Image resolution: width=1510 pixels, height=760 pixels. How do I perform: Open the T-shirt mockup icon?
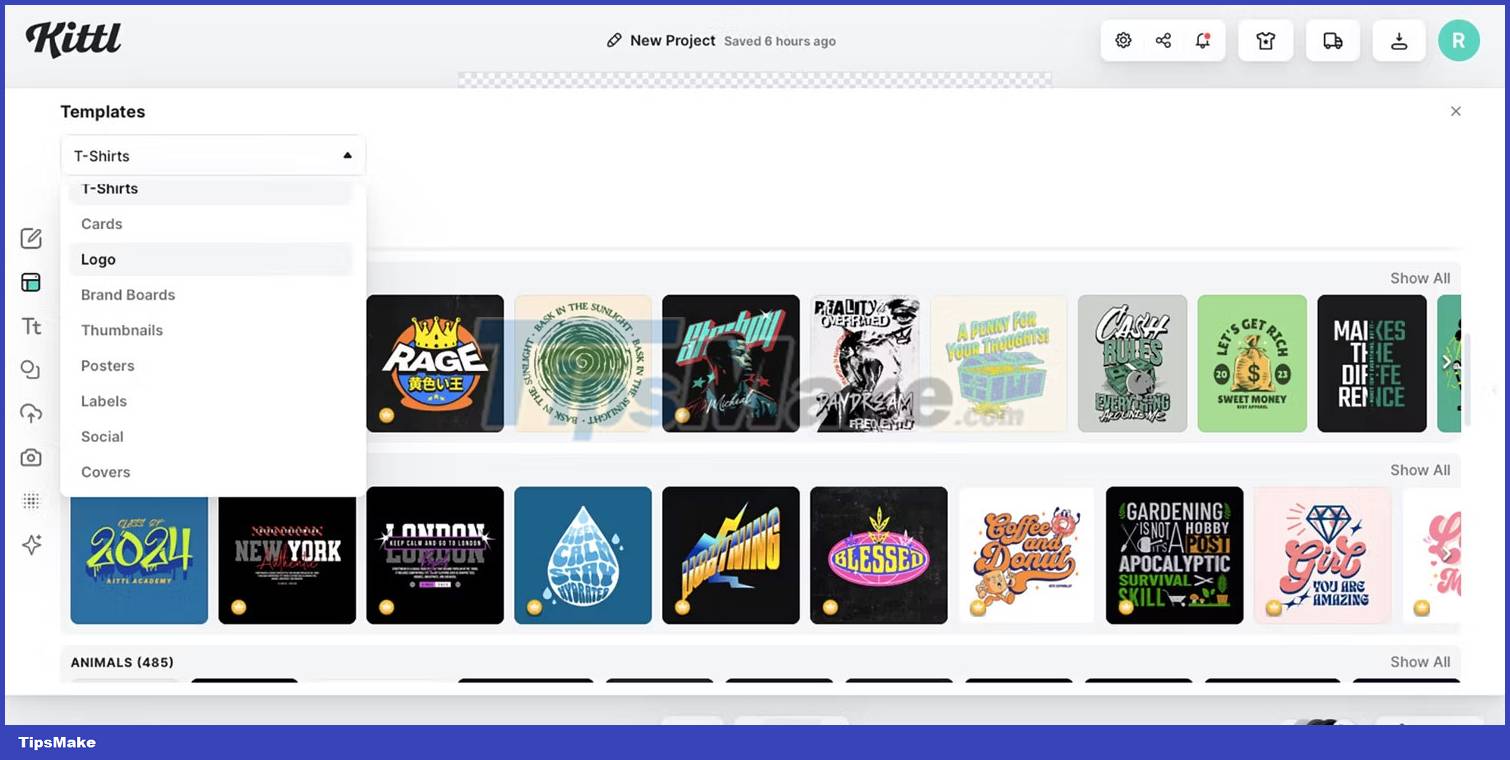1266,41
